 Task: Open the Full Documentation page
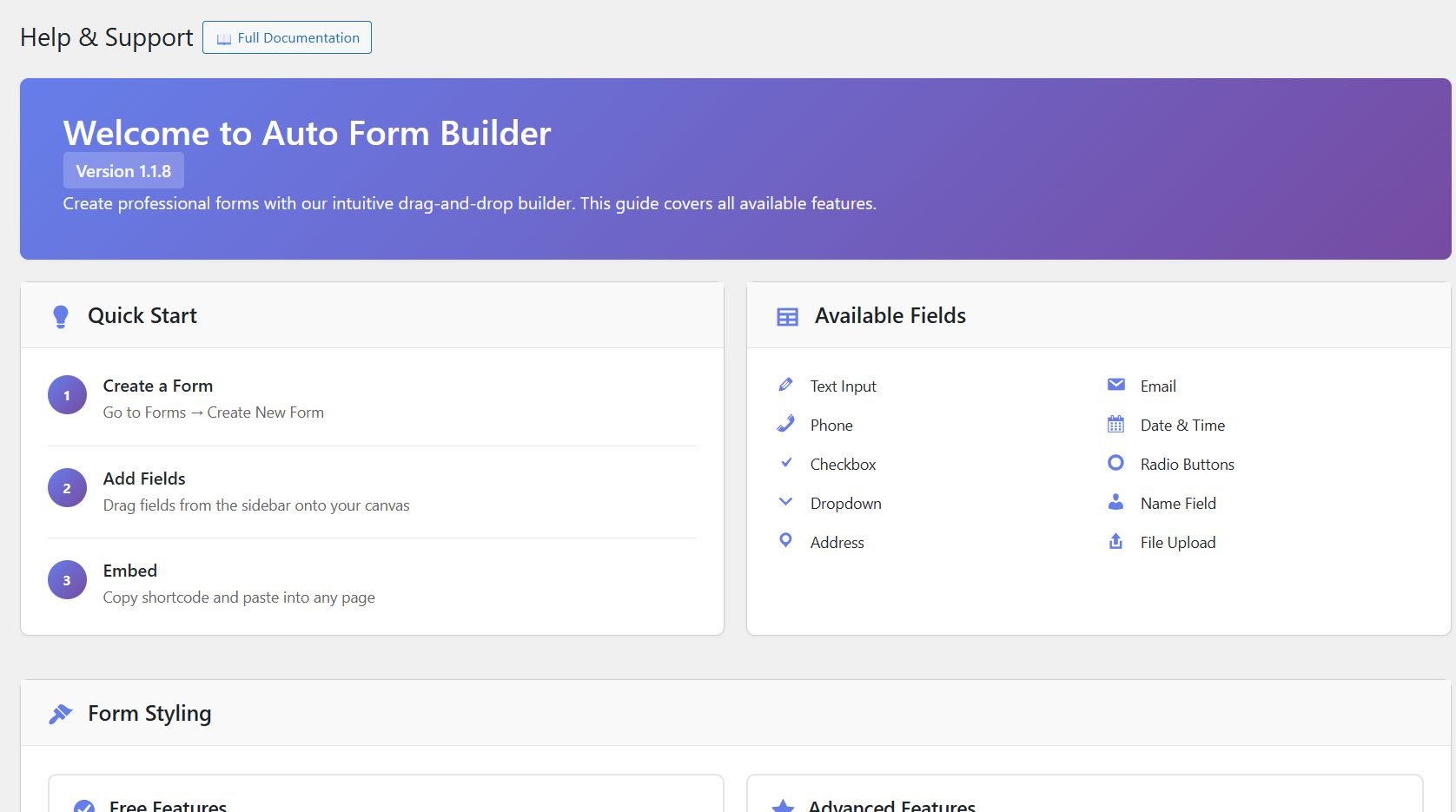[x=287, y=37]
